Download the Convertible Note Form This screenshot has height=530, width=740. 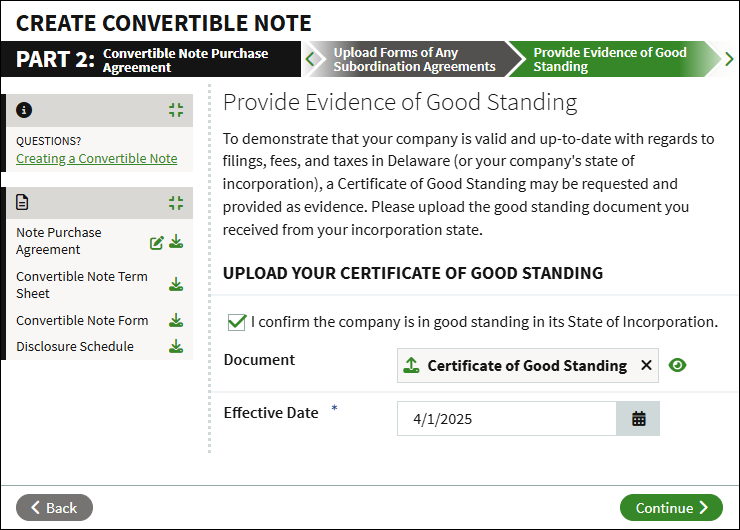click(176, 320)
